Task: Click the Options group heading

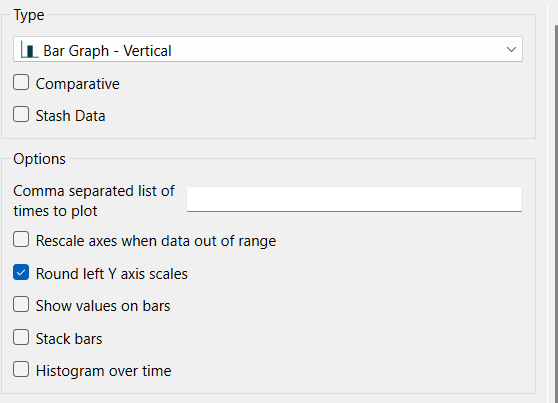Action: click(x=40, y=159)
